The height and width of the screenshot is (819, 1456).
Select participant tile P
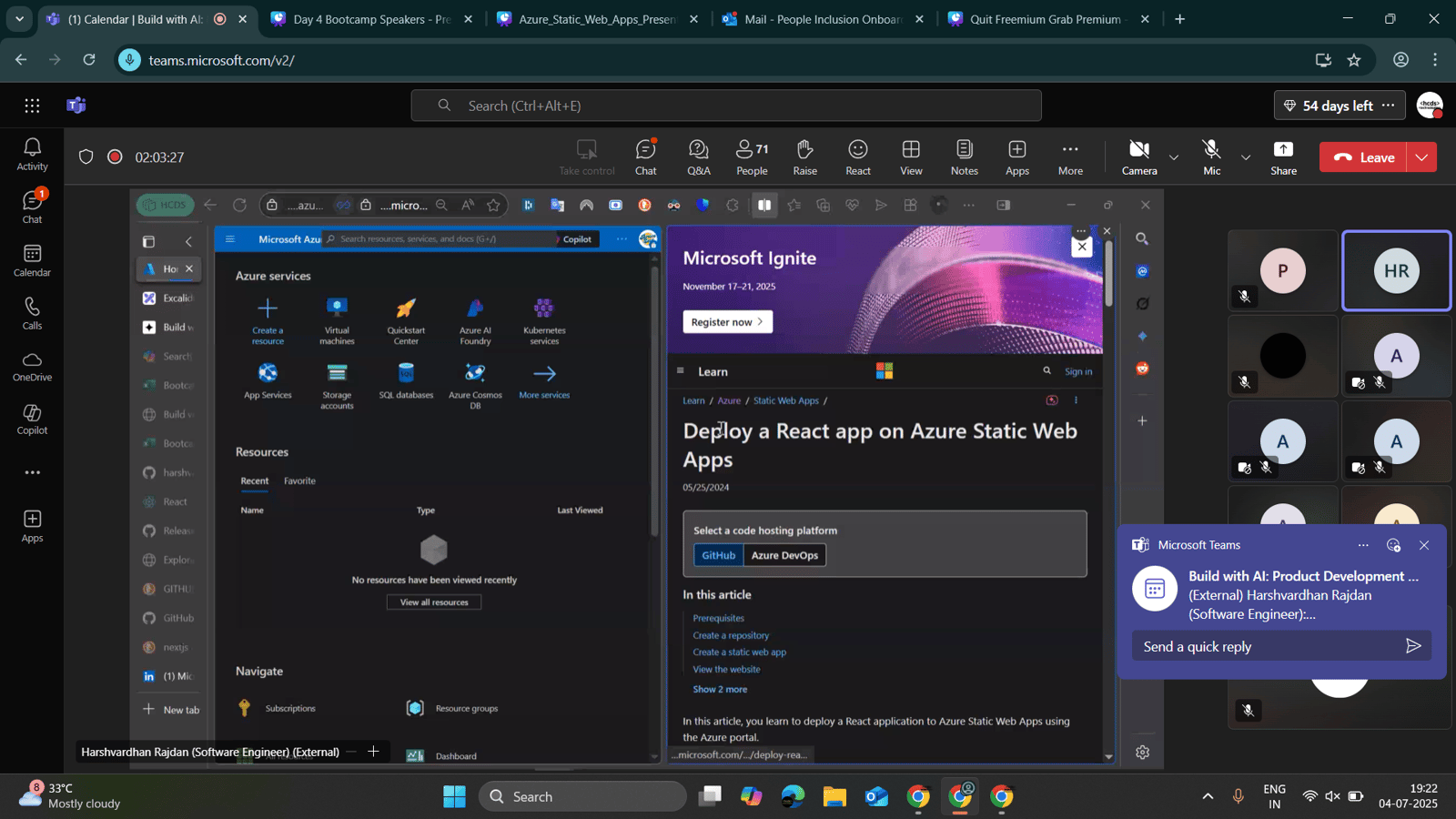coord(1282,270)
